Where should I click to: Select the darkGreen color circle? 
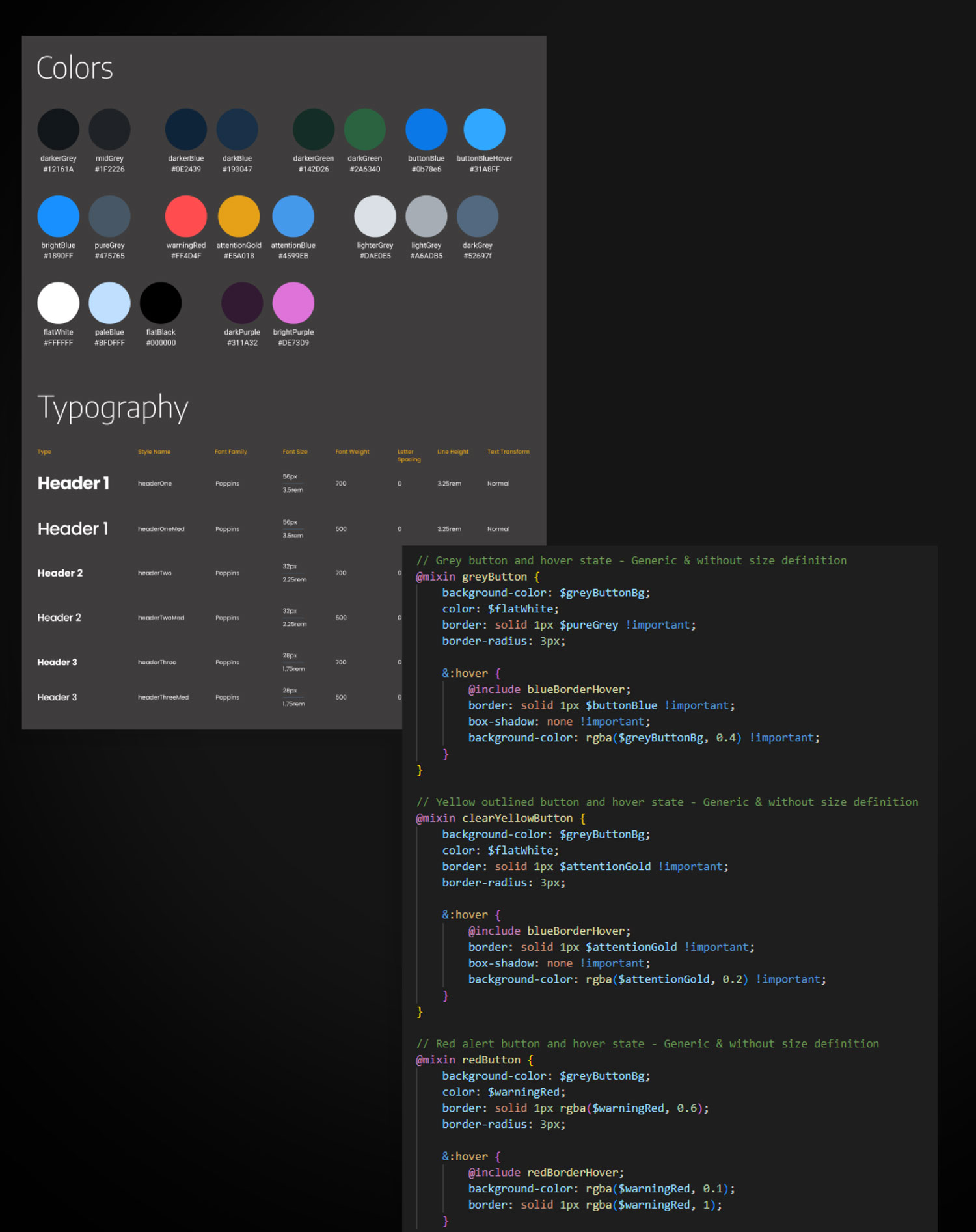(x=364, y=130)
